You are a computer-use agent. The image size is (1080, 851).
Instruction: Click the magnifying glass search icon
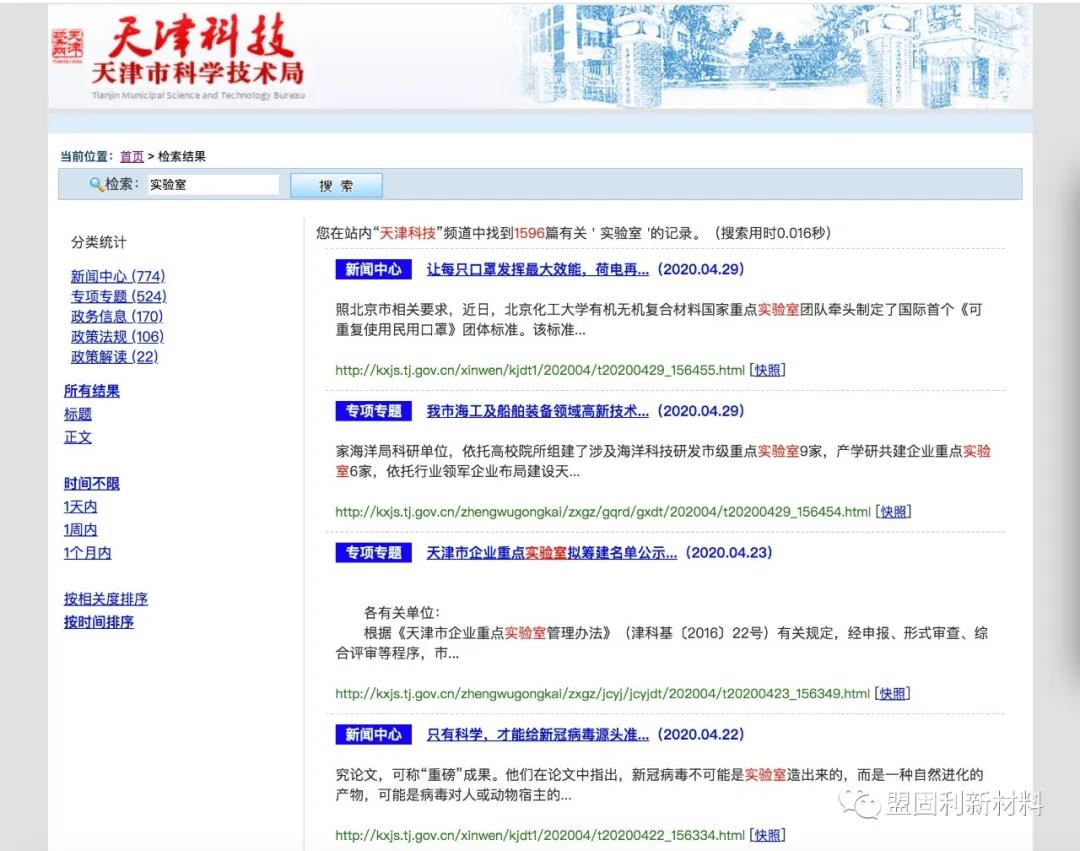coord(98,183)
